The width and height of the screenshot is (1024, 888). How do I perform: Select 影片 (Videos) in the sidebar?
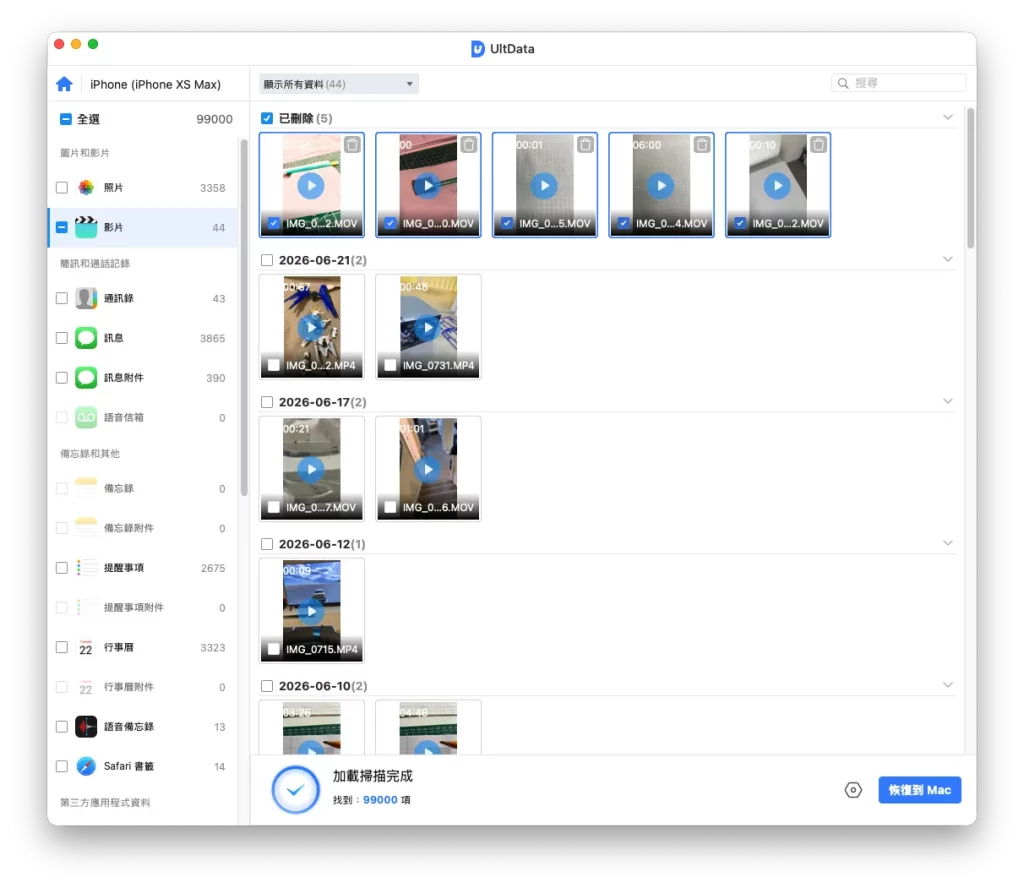[142, 227]
